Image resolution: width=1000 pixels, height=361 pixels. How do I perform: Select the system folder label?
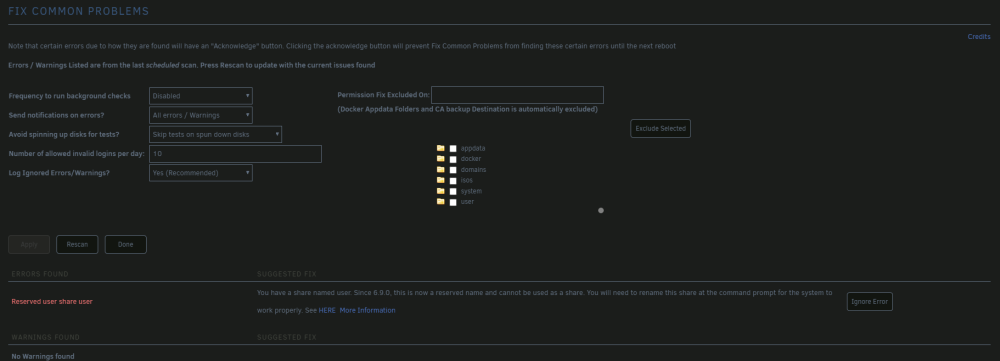(x=471, y=191)
